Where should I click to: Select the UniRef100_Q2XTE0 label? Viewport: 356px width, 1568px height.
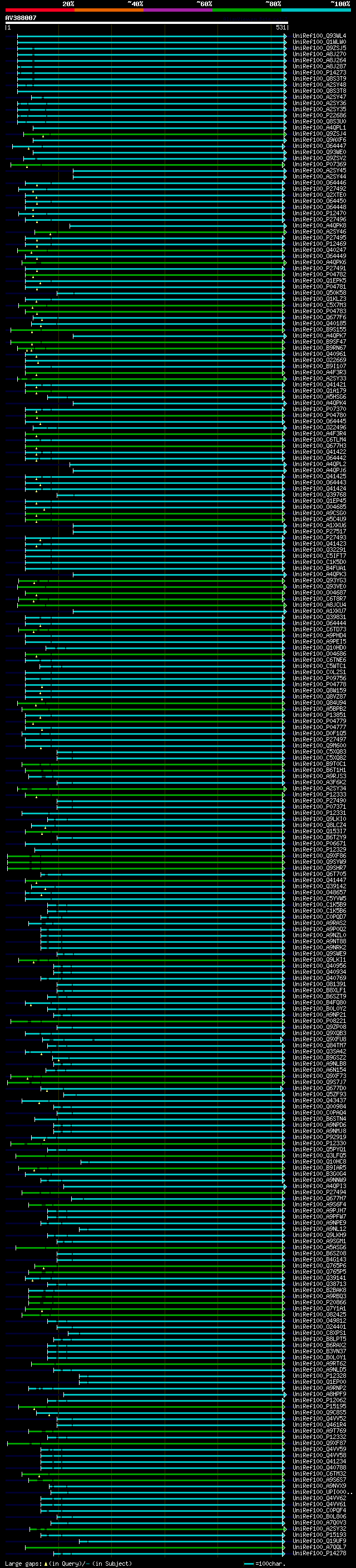click(319, 195)
